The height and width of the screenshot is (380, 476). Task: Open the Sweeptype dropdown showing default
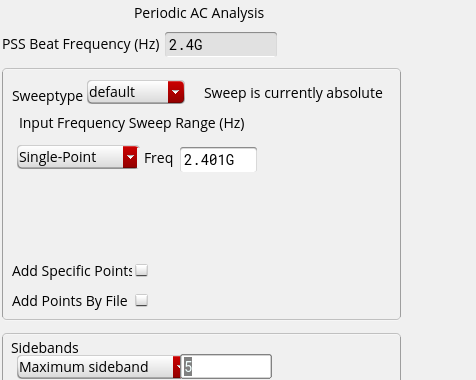point(136,92)
